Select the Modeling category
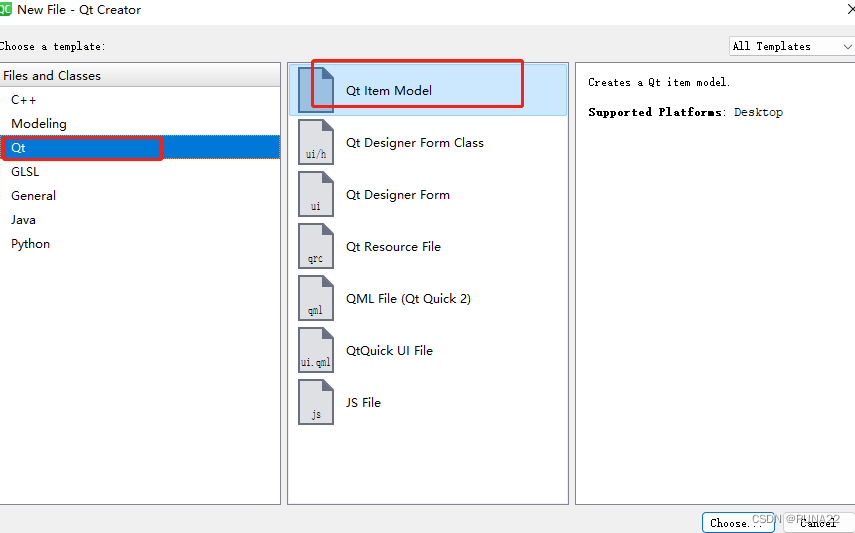 coord(140,124)
